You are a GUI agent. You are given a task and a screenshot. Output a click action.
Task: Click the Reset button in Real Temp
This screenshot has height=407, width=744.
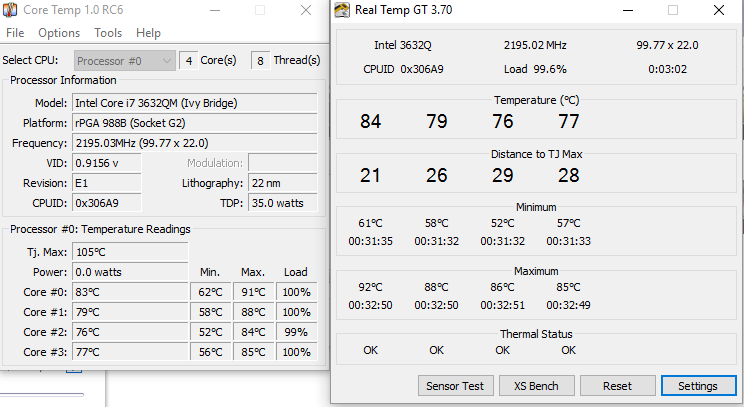pyautogui.click(x=617, y=386)
